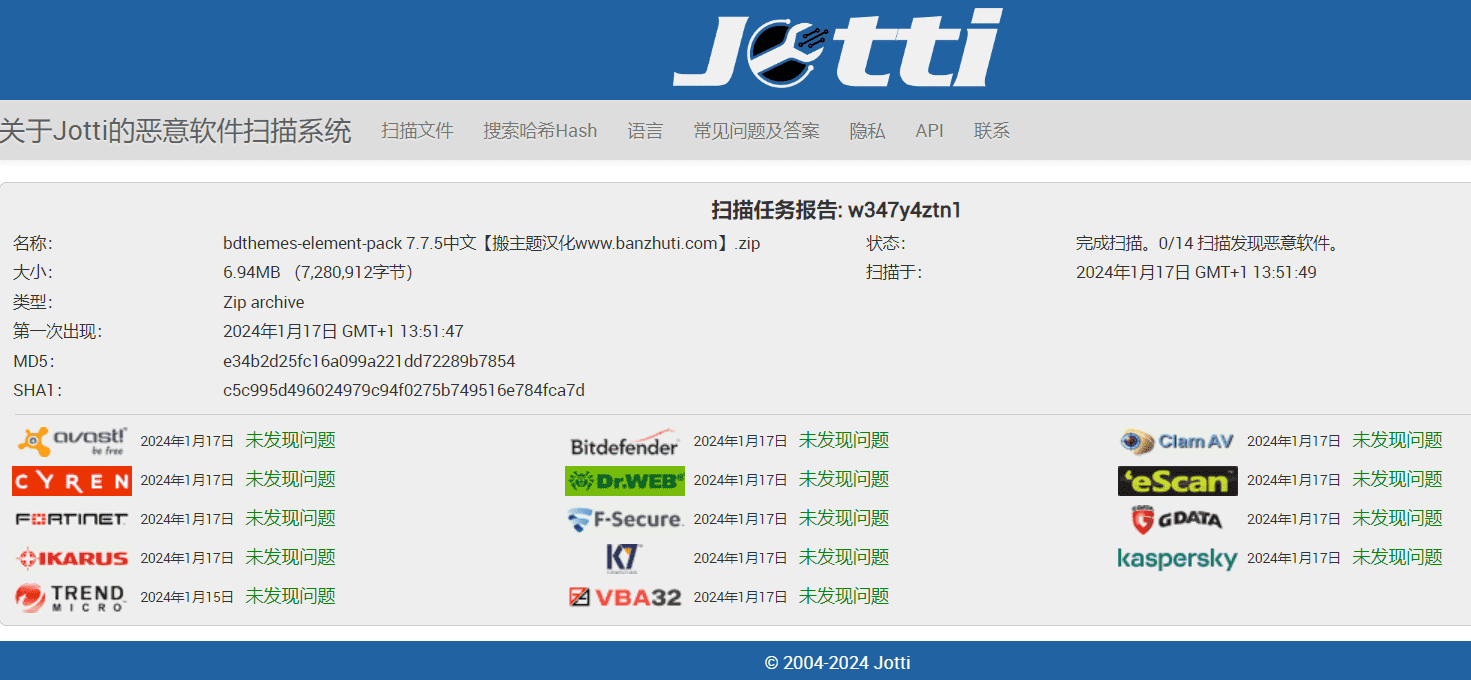Click Fortinet result 未发现问题

[x=290, y=518]
